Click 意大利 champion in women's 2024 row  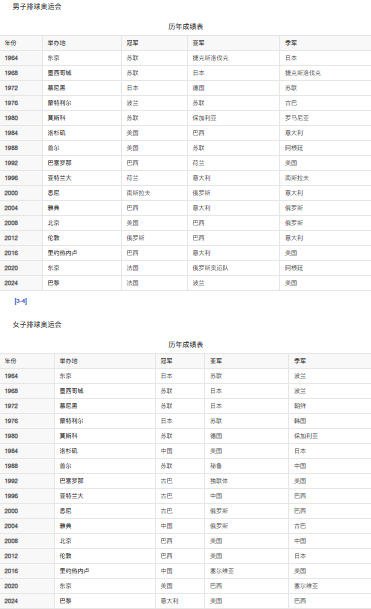point(170,601)
